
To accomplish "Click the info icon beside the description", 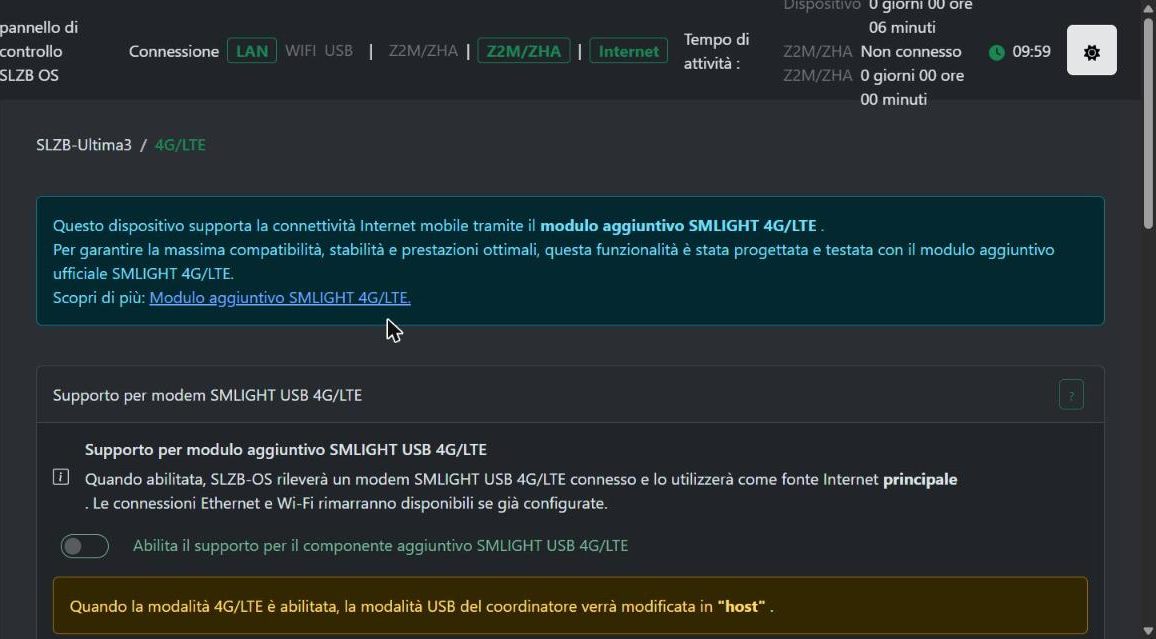I will pos(61,478).
